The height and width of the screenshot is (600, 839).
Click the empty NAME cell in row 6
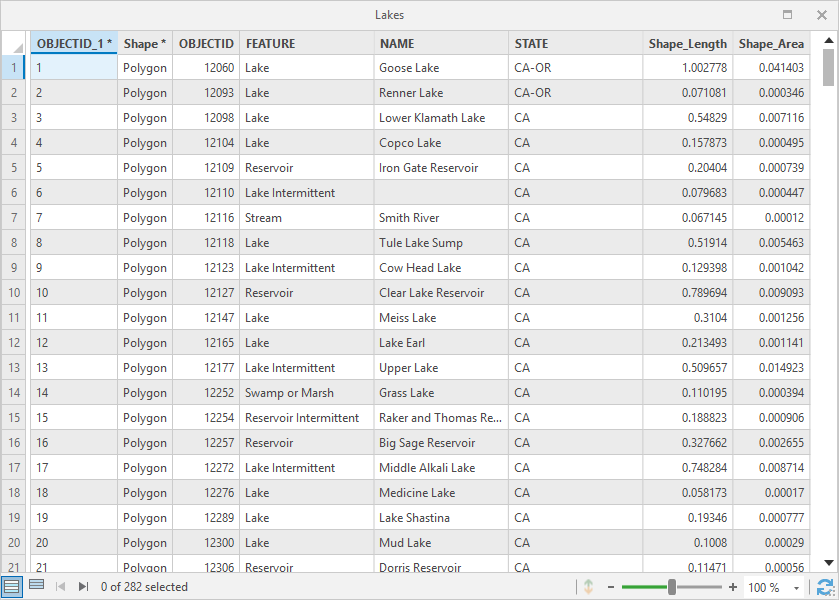[441, 193]
